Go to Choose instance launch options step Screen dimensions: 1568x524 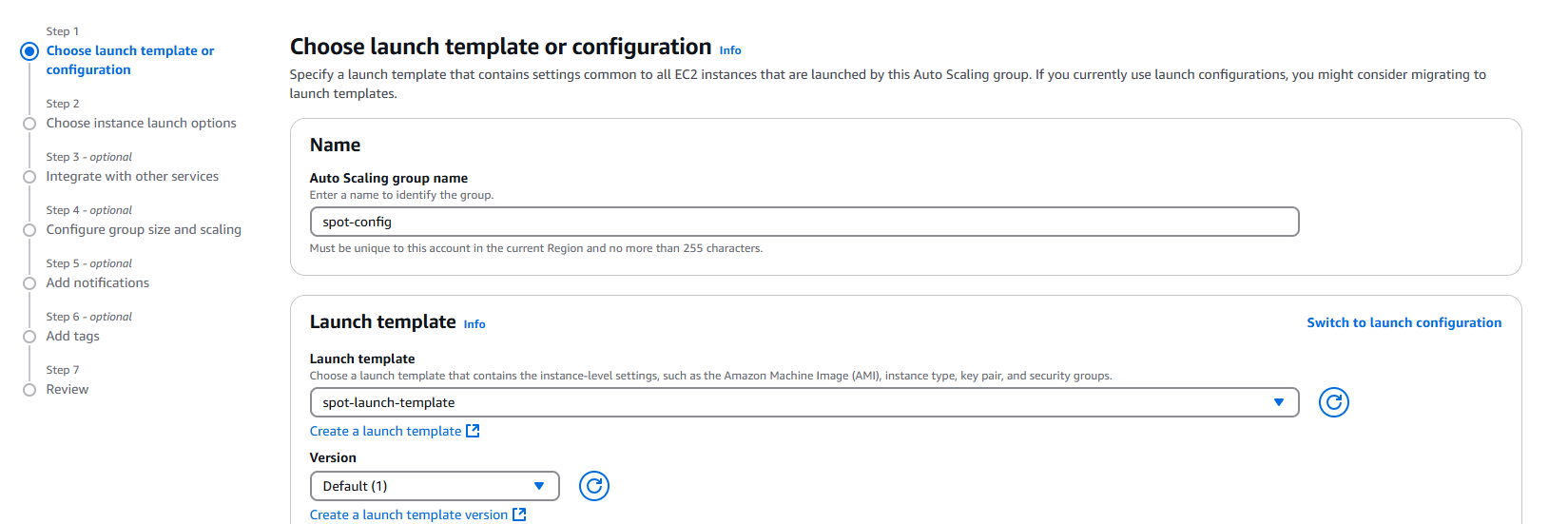pyautogui.click(x=141, y=123)
